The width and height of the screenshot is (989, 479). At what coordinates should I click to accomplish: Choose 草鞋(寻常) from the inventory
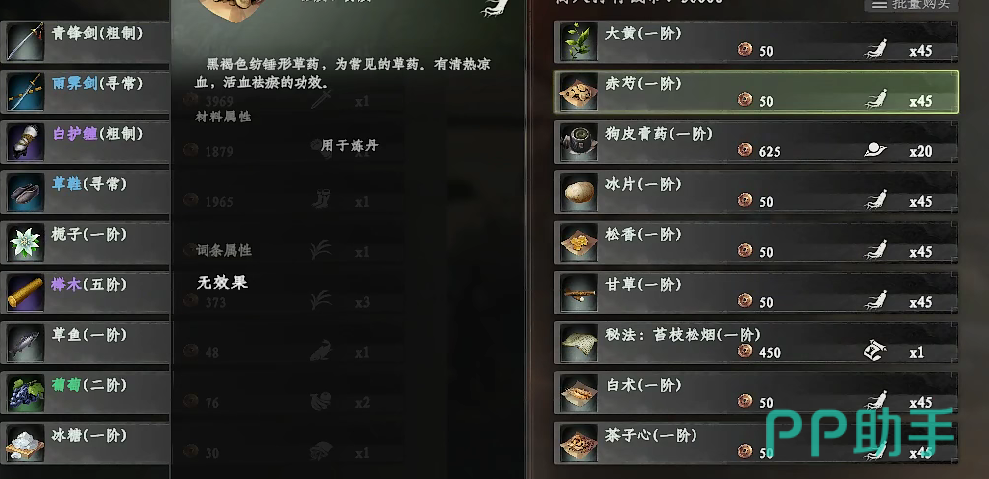tap(86, 192)
